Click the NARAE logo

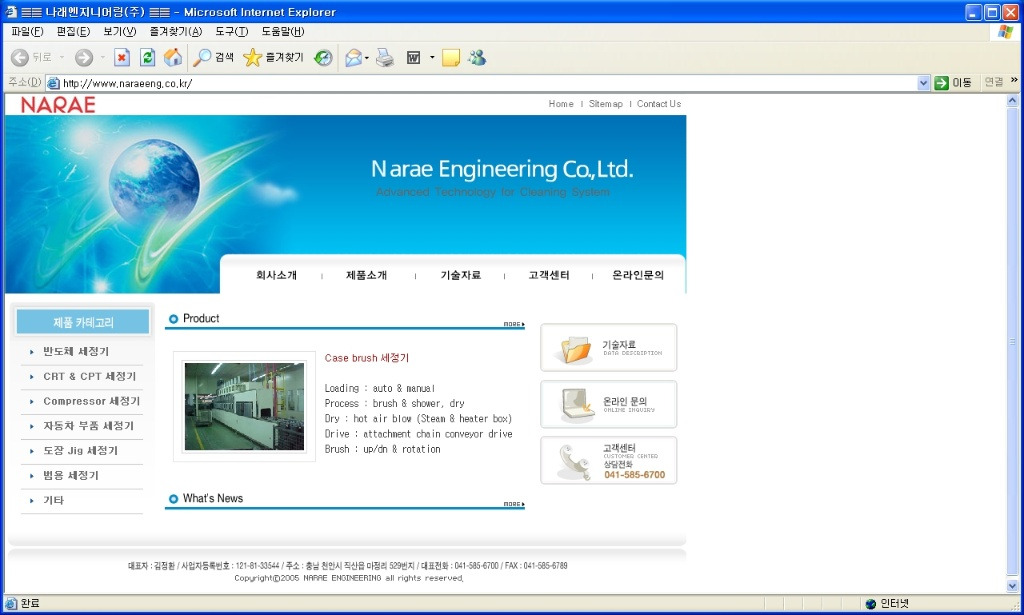(58, 104)
